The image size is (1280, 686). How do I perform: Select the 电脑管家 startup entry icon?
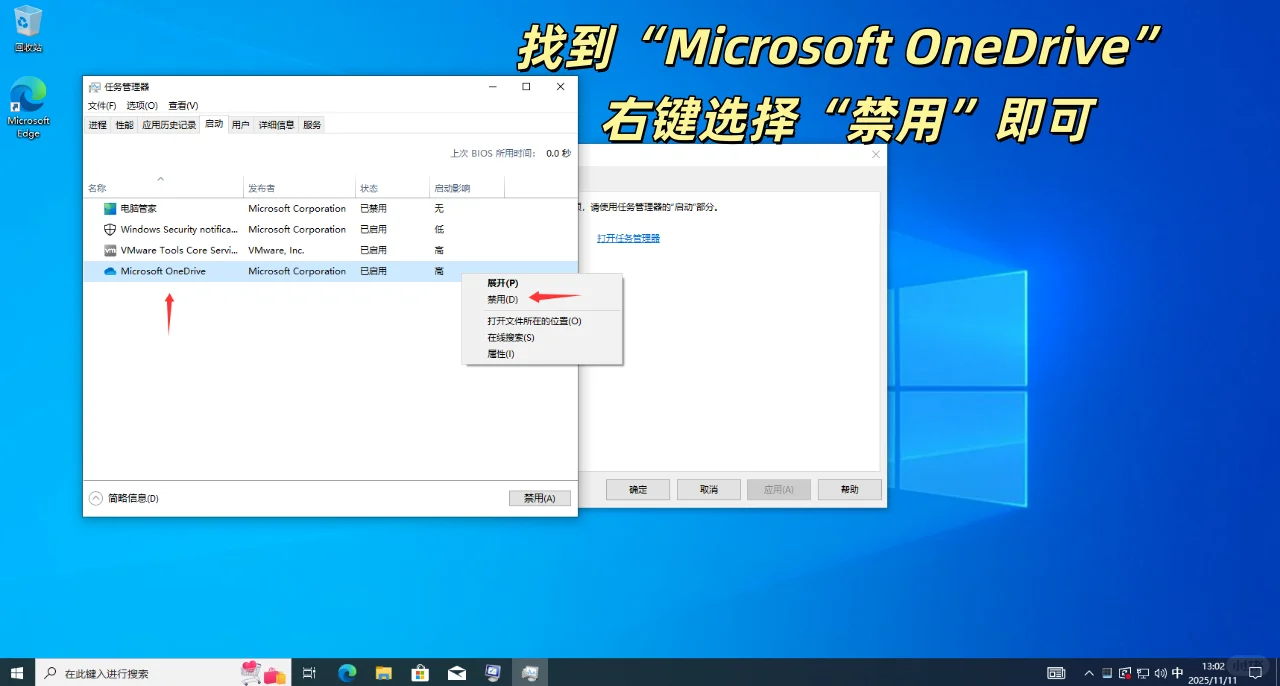click(x=110, y=208)
